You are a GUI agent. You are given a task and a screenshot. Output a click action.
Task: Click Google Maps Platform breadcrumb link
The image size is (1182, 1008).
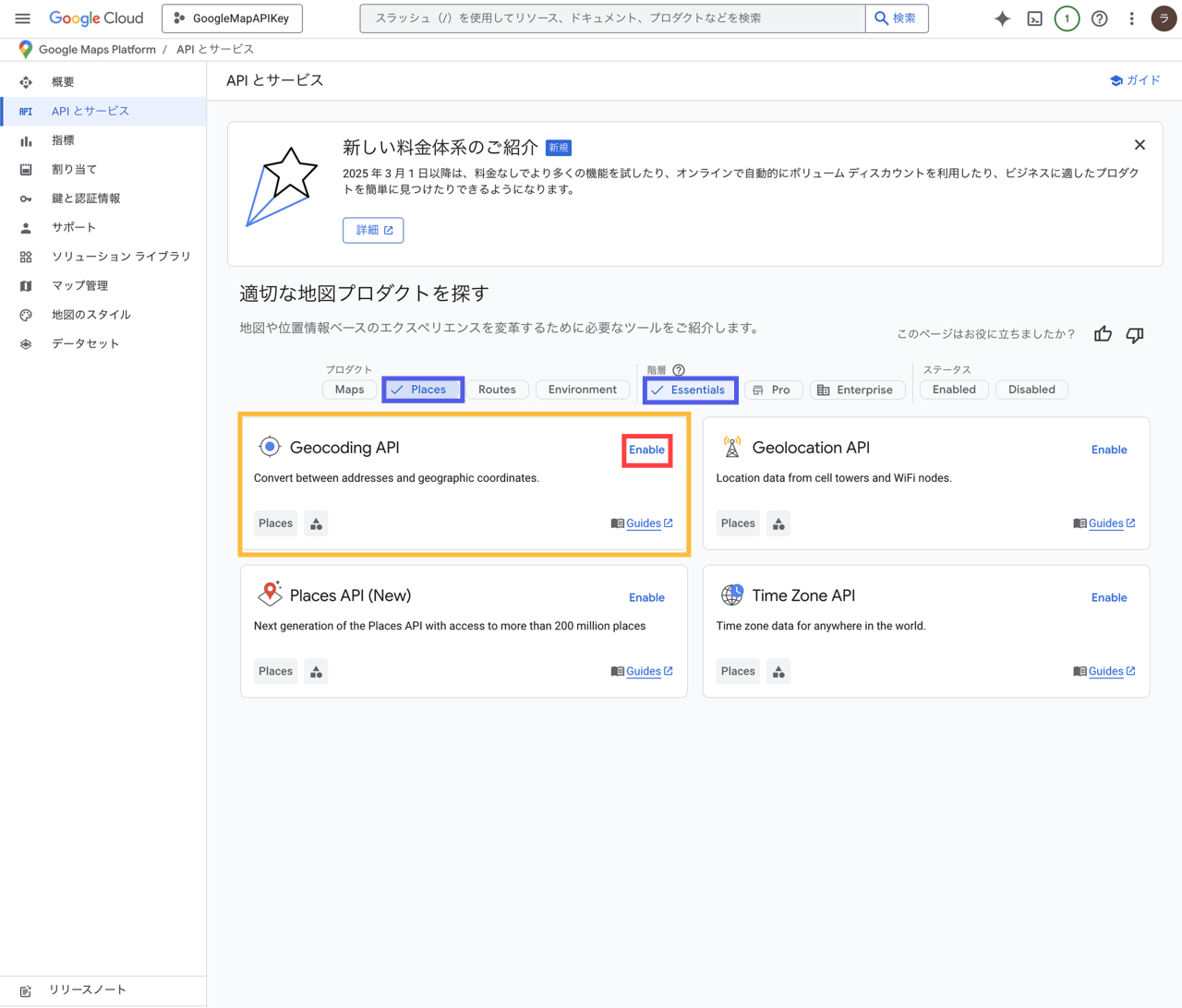pyautogui.click(x=97, y=50)
